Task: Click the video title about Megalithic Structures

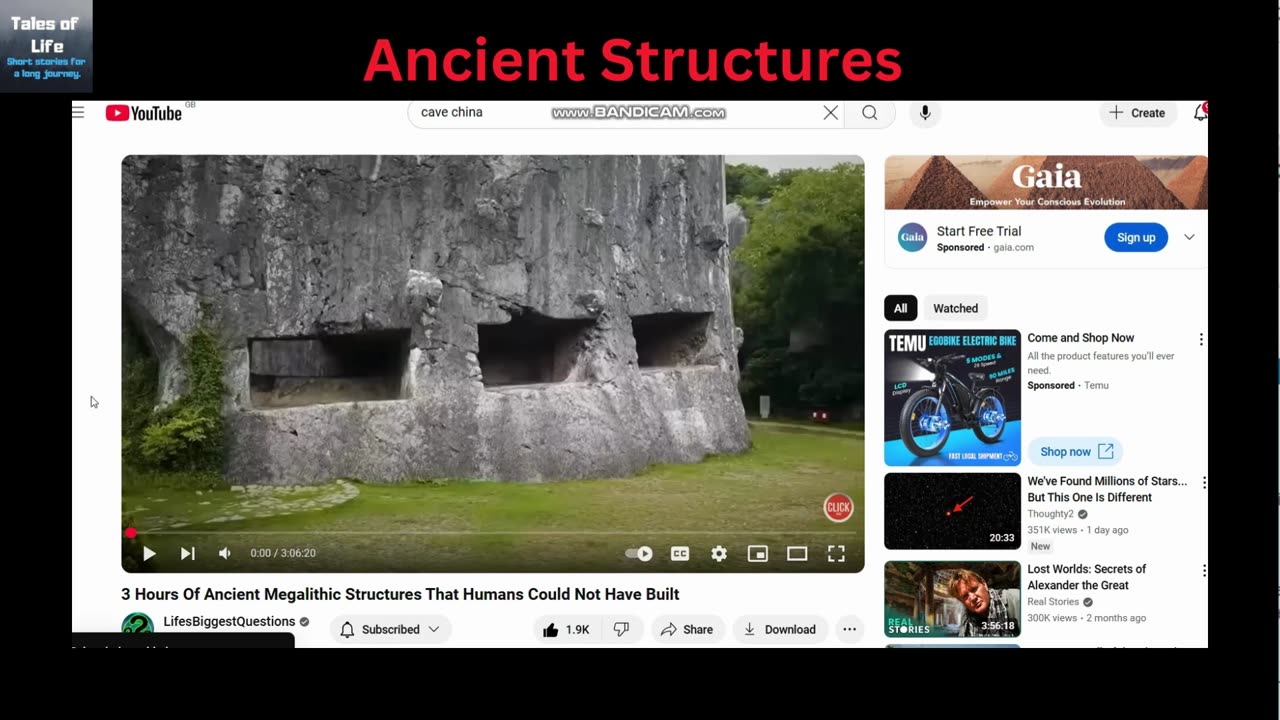Action: tap(400, 594)
